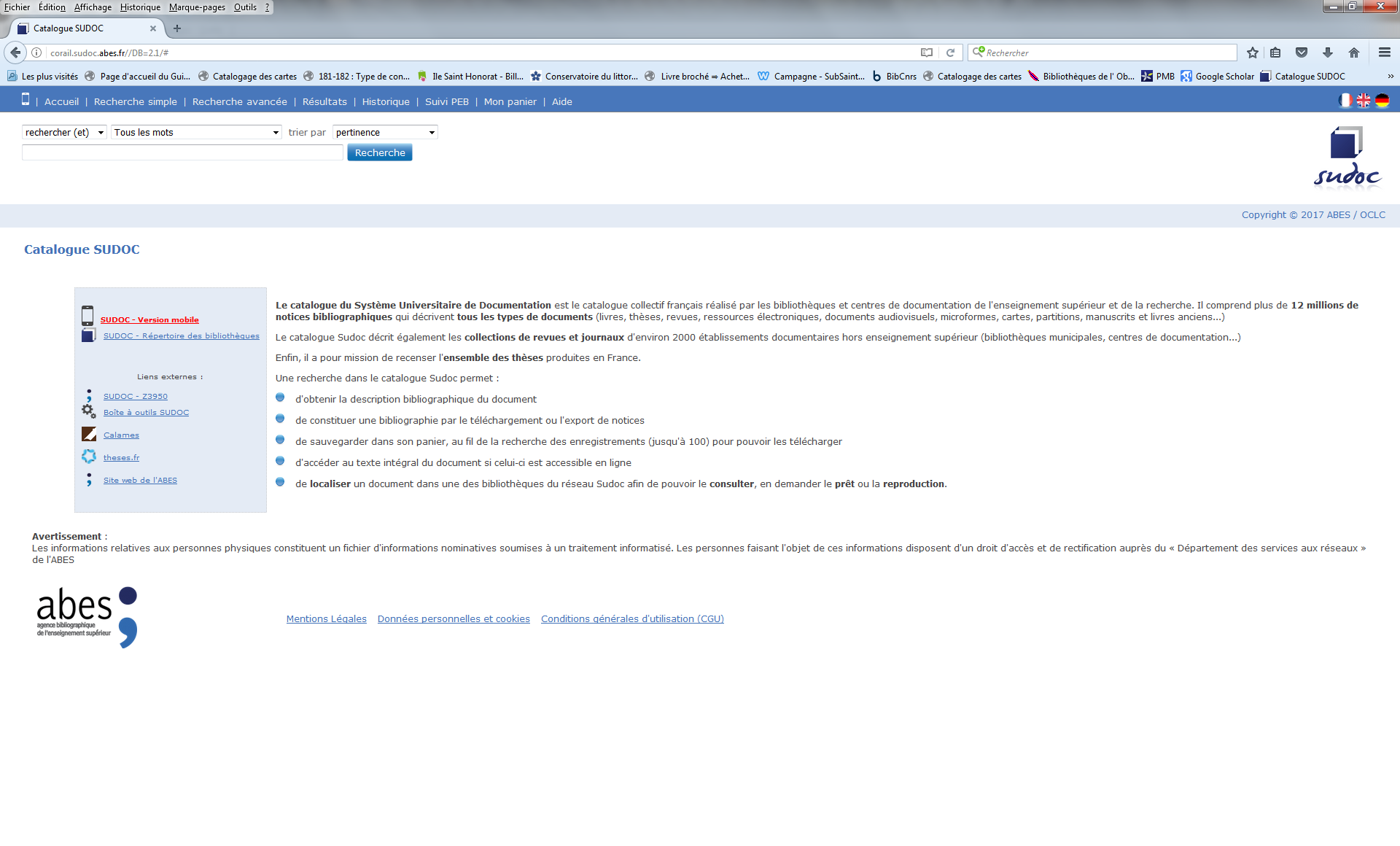Screen dimensions: 1400x846
Task: Open the 'Les plus visités' bookmark folder
Action: (42, 76)
